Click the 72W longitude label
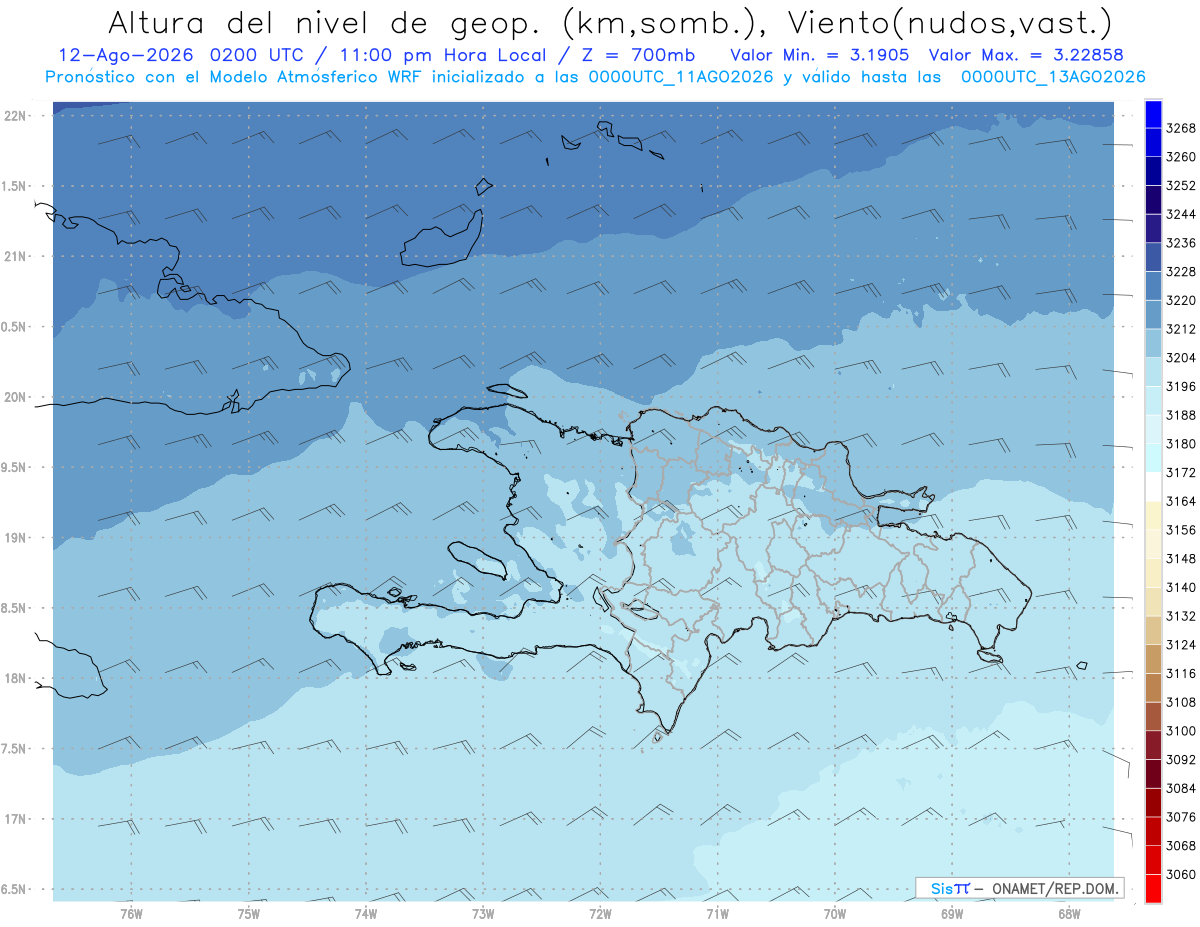The image size is (1200, 927). pos(600,913)
